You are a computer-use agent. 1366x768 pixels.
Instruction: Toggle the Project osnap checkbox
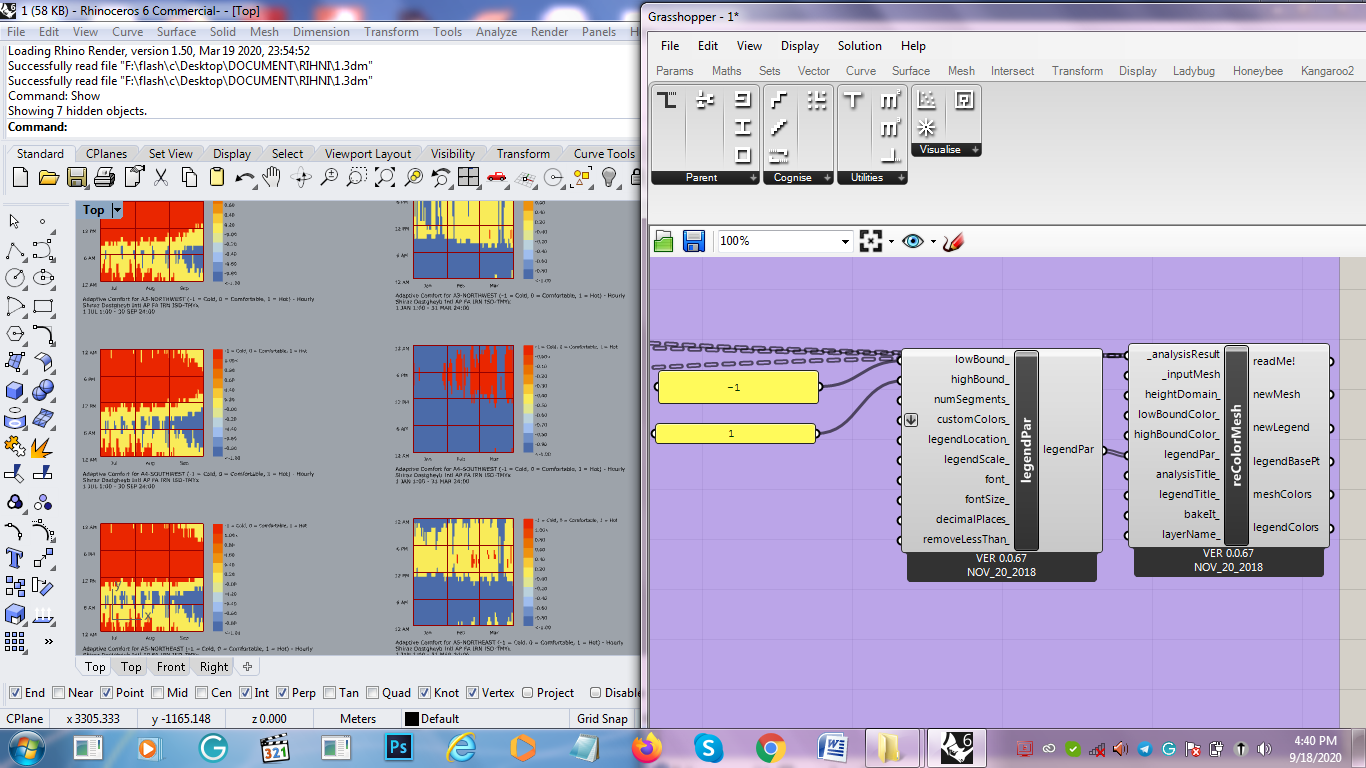click(526, 692)
